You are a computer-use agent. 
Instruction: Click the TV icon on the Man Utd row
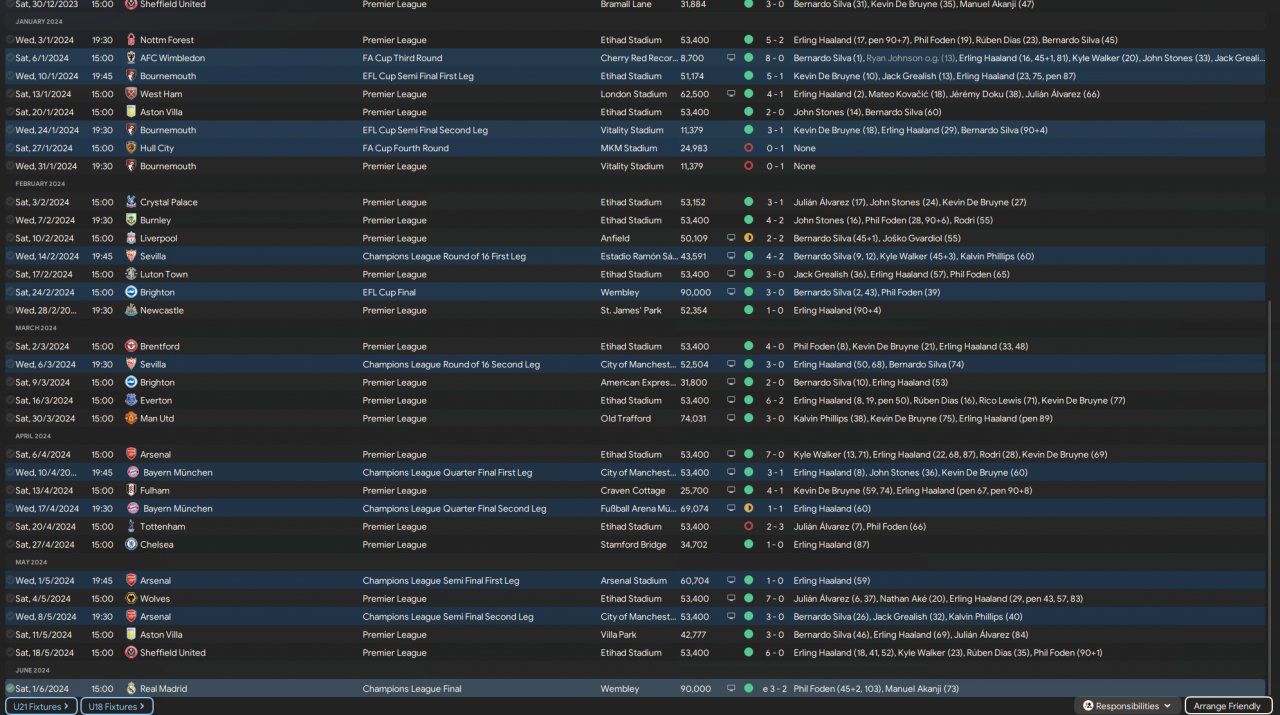[x=731, y=418]
